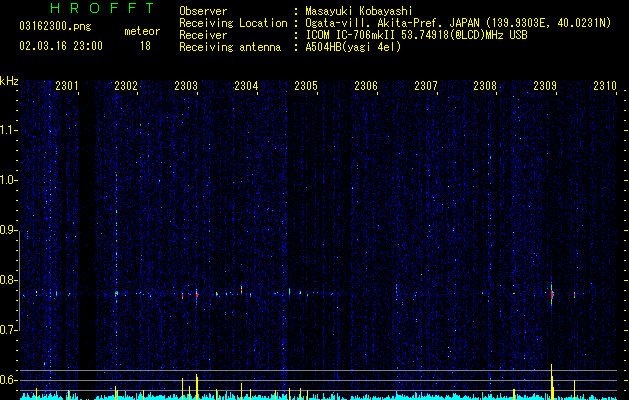Click the 'meteor' label
This screenshot has width=629, height=400.
click(142, 31)
